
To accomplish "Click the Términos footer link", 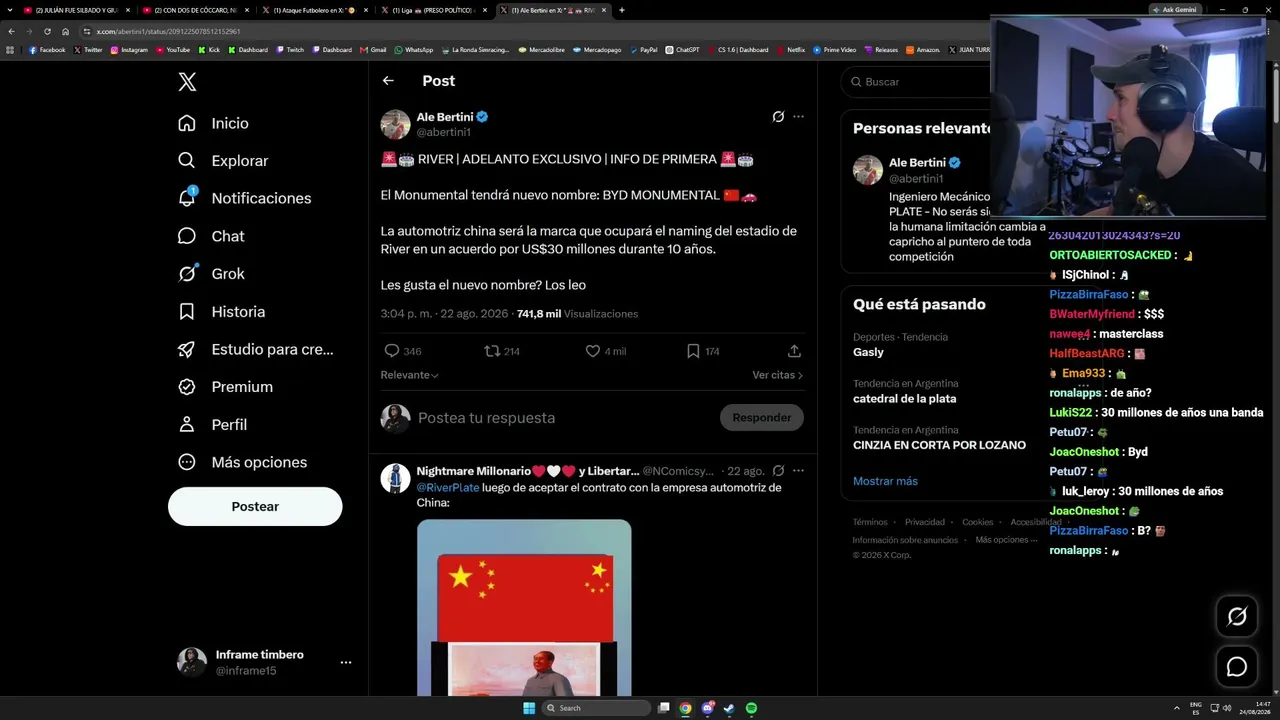I will 870,522.
